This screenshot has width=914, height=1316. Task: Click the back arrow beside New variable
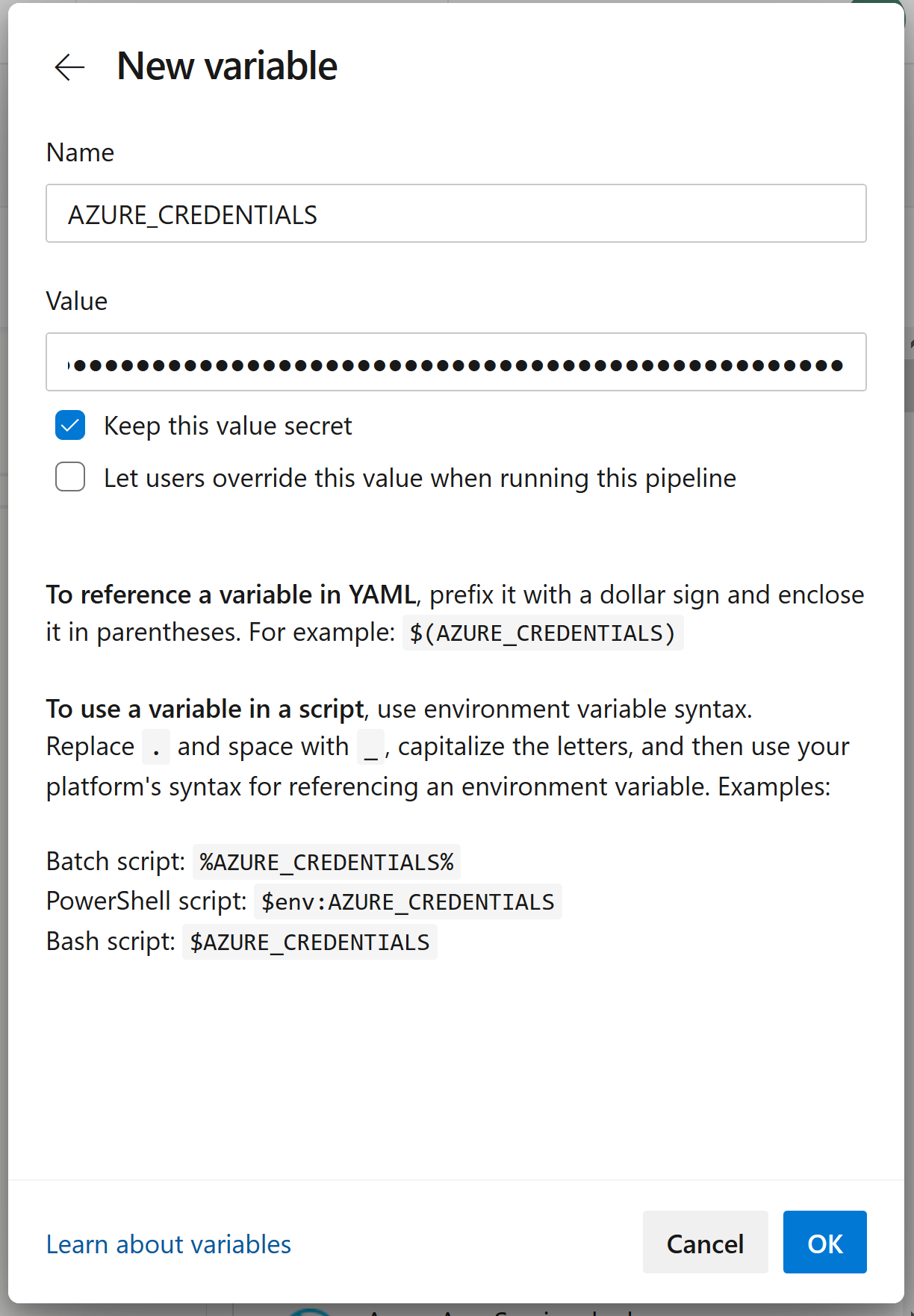(x=69, y=67)
